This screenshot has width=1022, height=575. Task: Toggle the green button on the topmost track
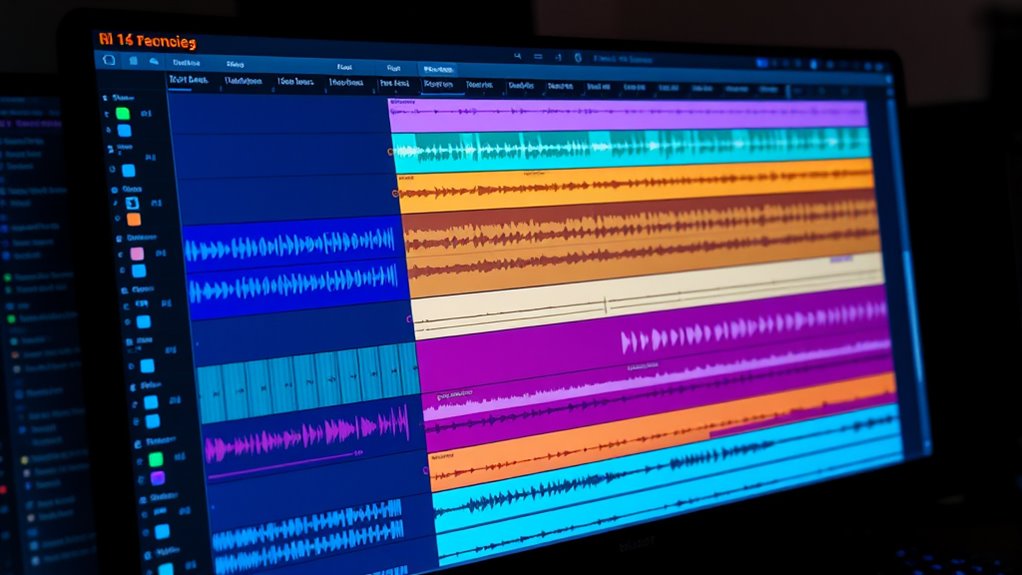pos(123,113)
